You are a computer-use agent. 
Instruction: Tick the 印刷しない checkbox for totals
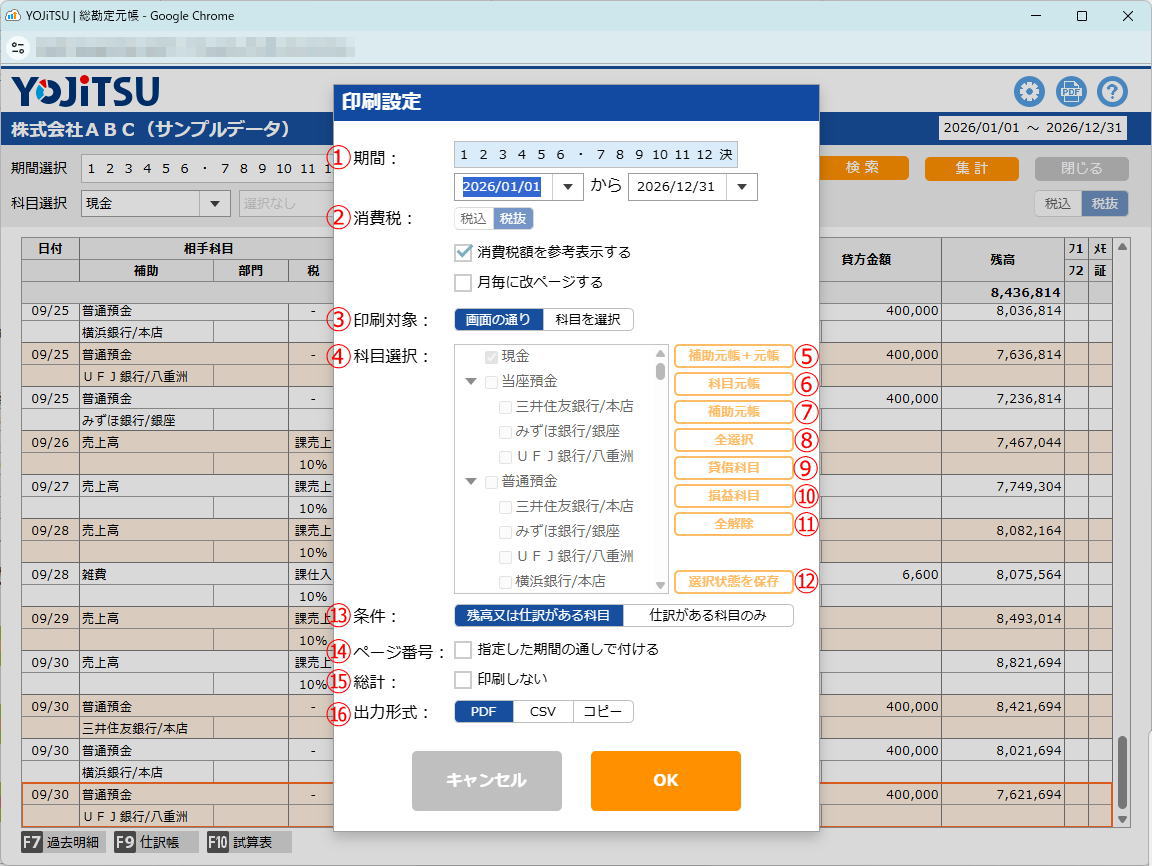coord(463,680)
